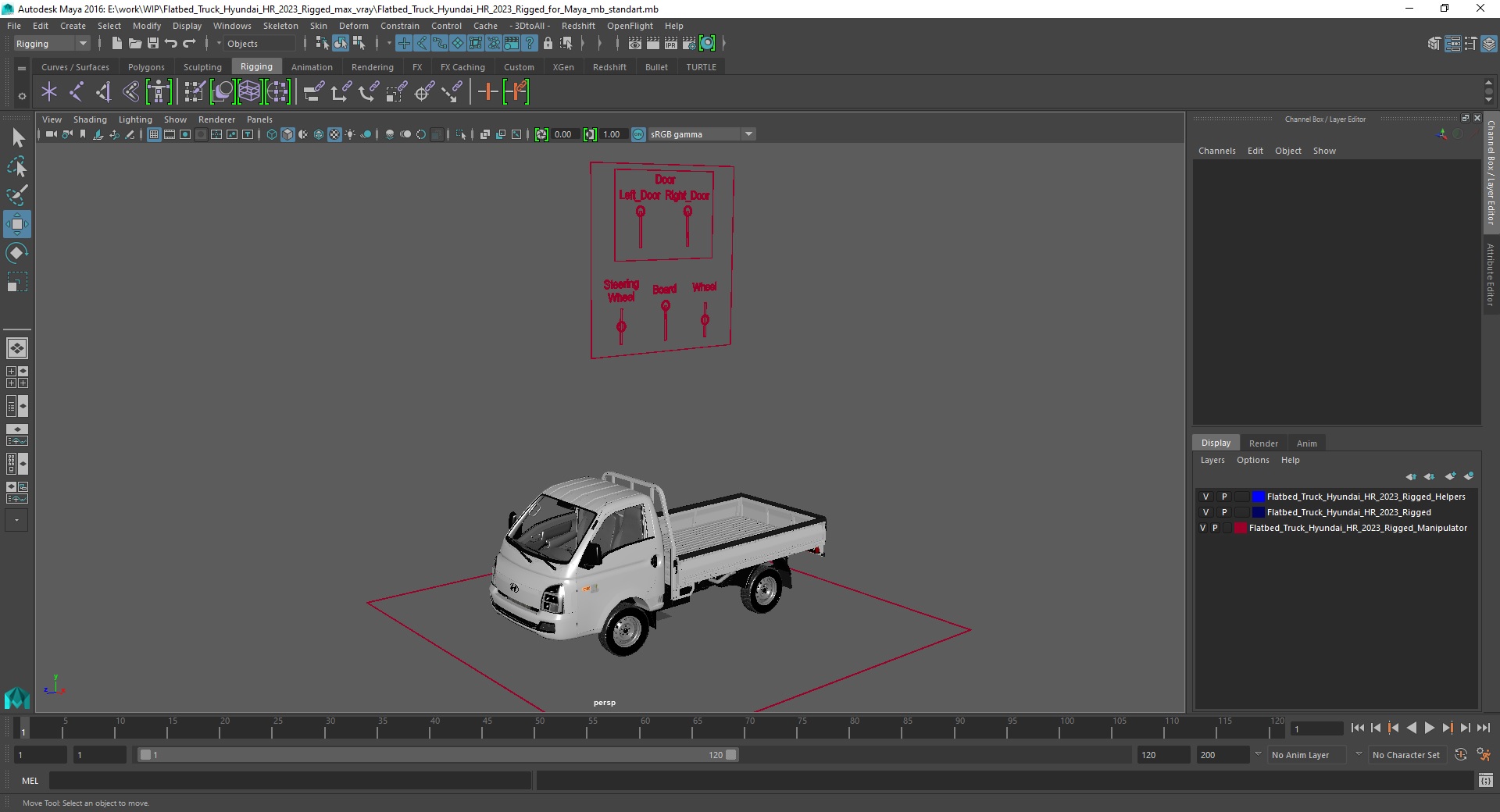
Task: Toggle playback P on Rigged_Manipulator layer
Action: pyautogui.click(x=1215, y=528)
